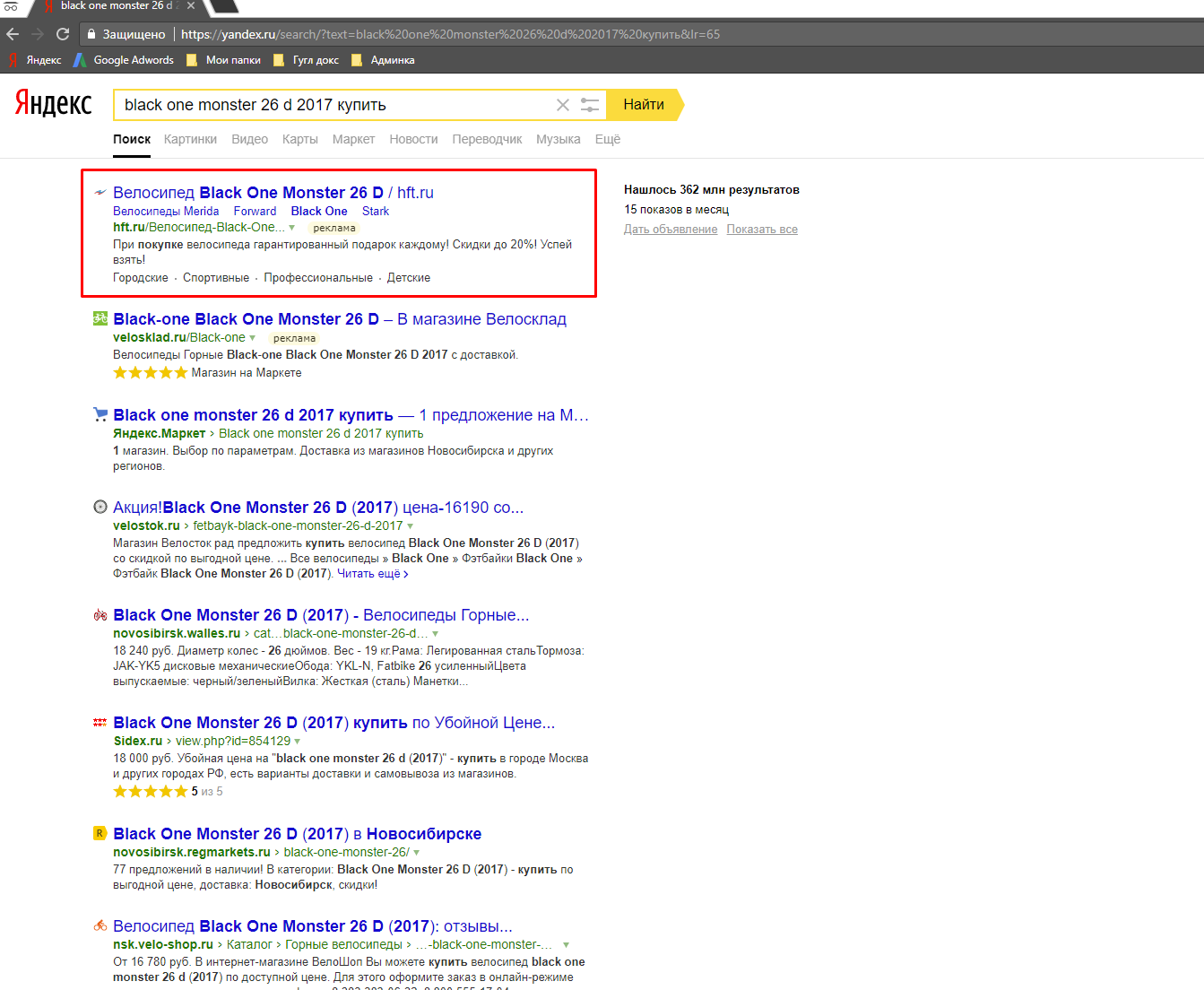1204x990 pixels.
Task: Click the Яндекс.Маркет cart favicon
Action: (100, 414)
